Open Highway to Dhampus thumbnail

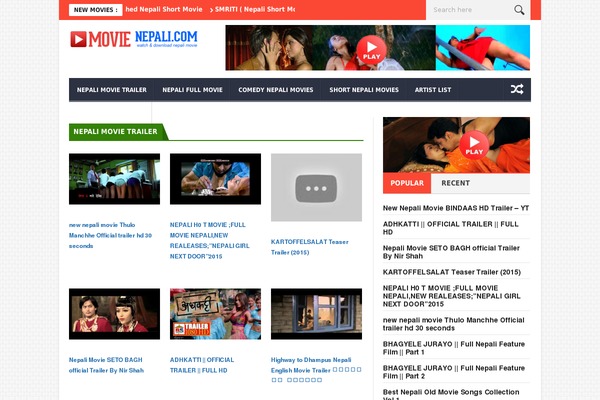[316, 314]
